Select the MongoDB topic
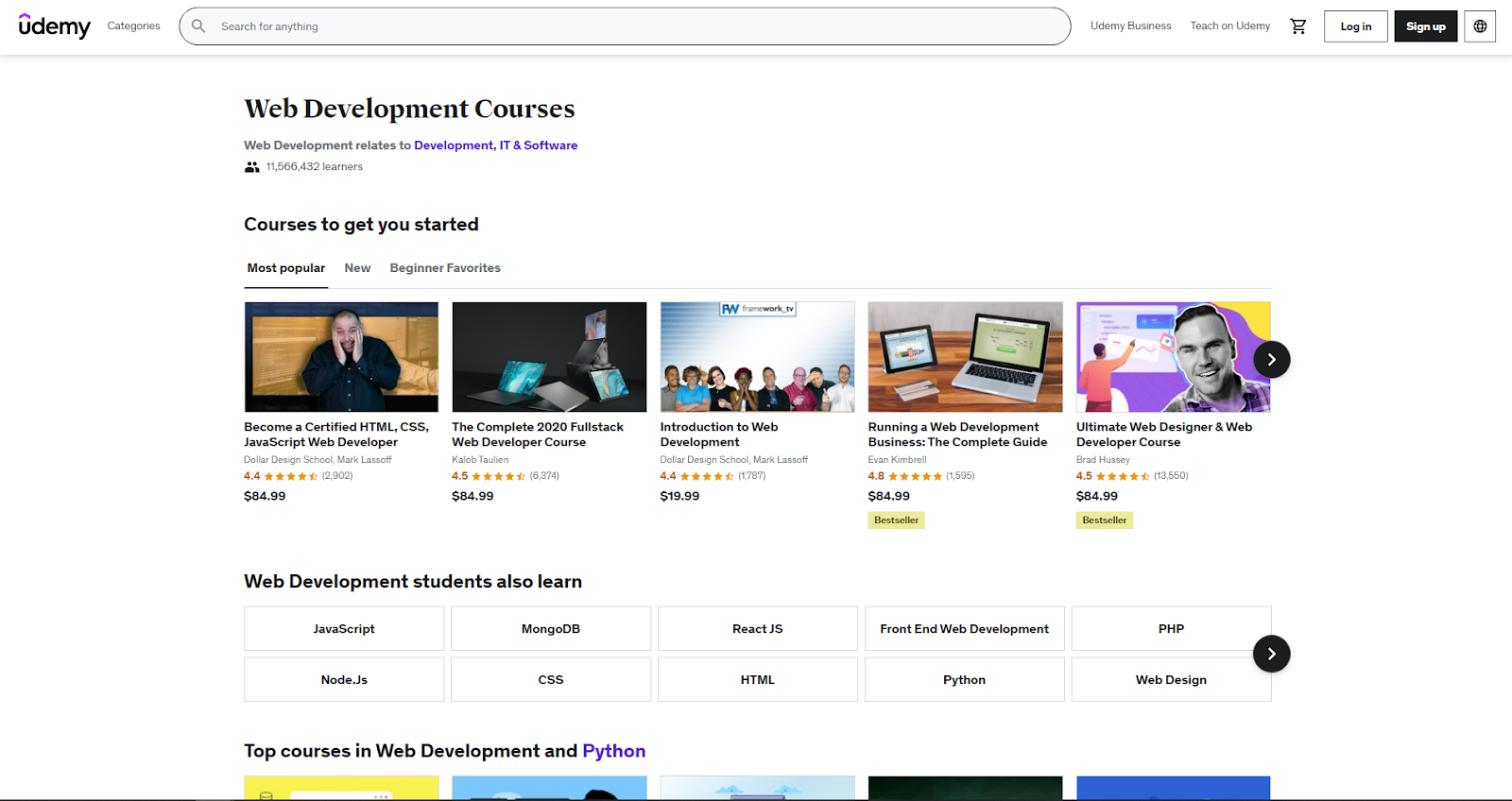 click(551, 629)
